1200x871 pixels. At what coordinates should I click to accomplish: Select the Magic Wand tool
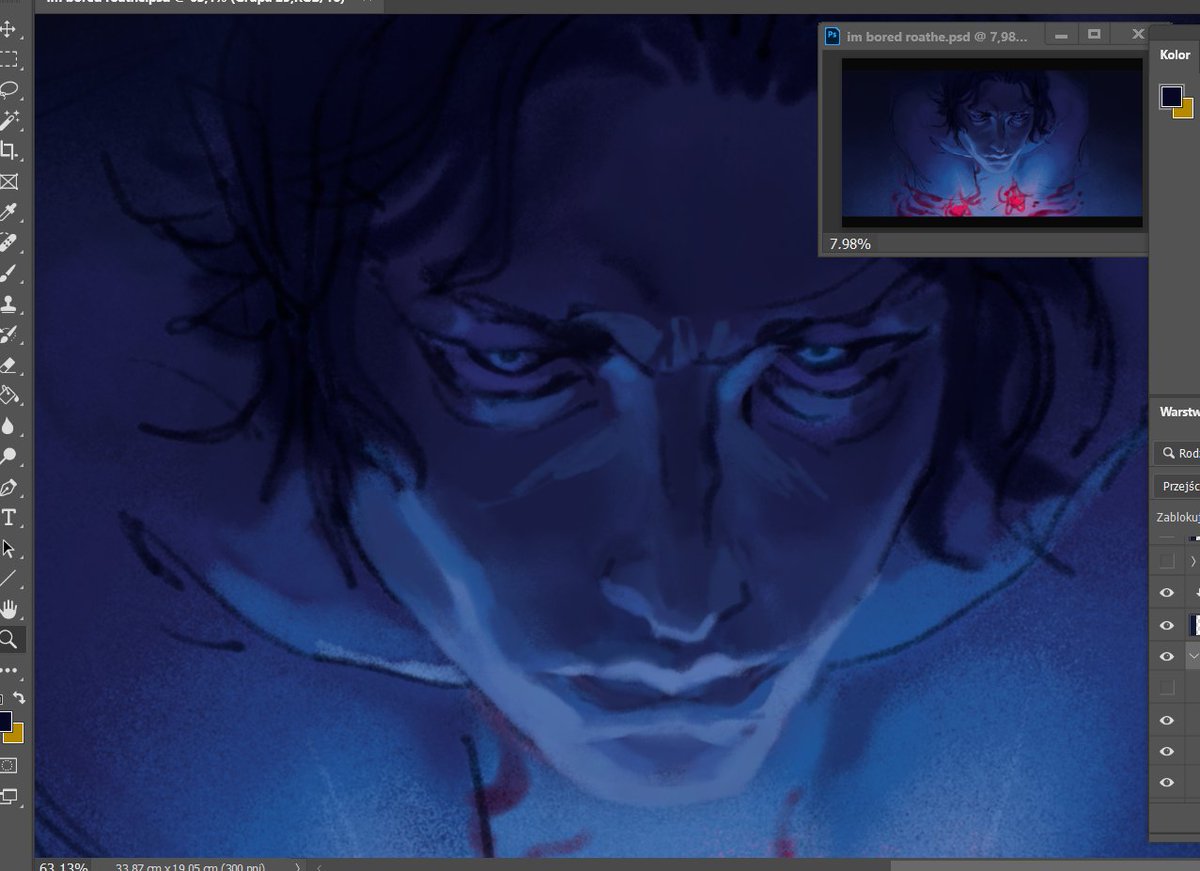click(x=9, y=120)
